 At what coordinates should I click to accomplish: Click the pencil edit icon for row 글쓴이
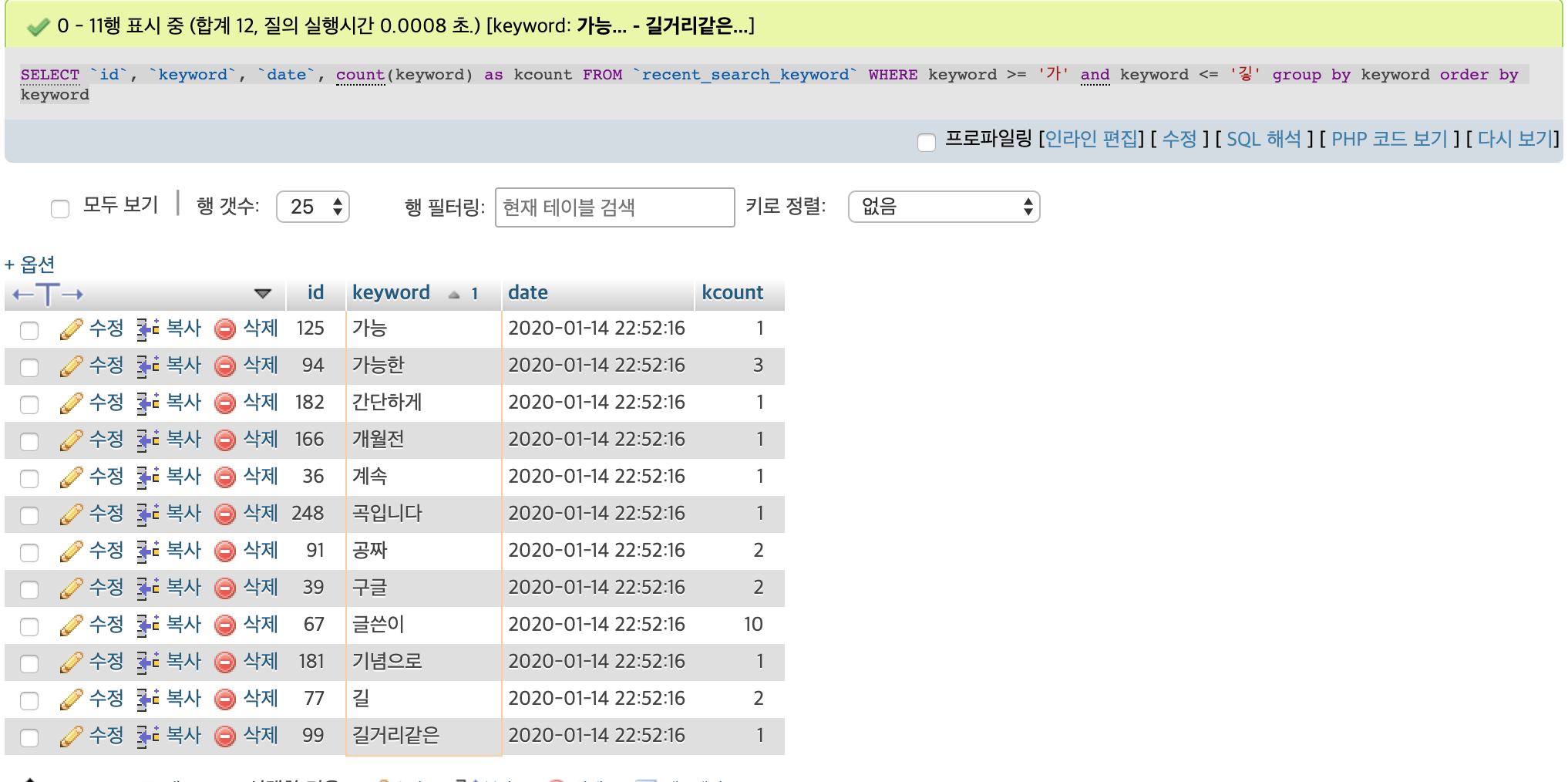coord(71,625)
